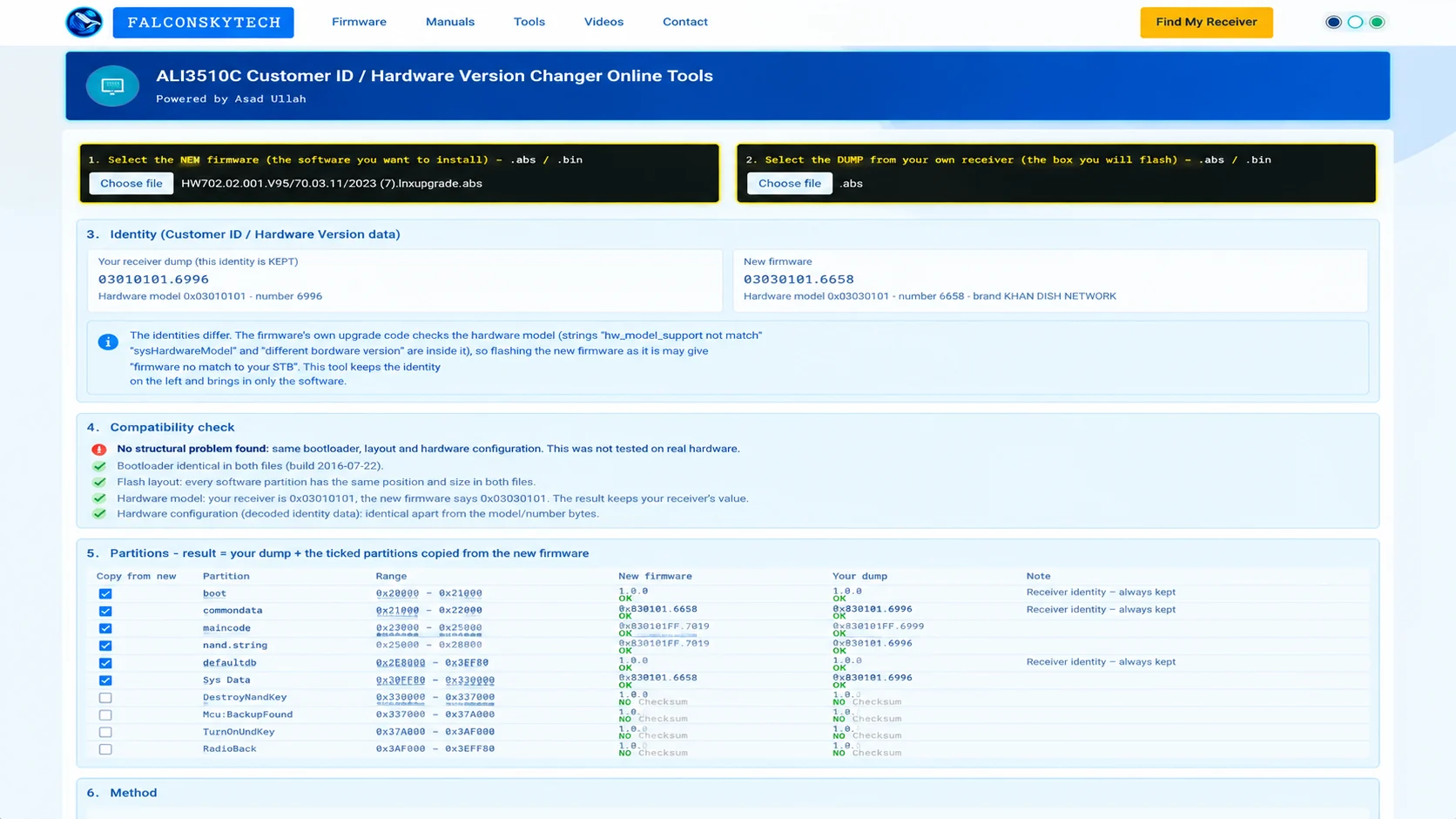Tick the Mcu:BackupFound partition checkbox
Image resolution: width=1456 pixels, height=819 pixels.
tap(105, 715)
